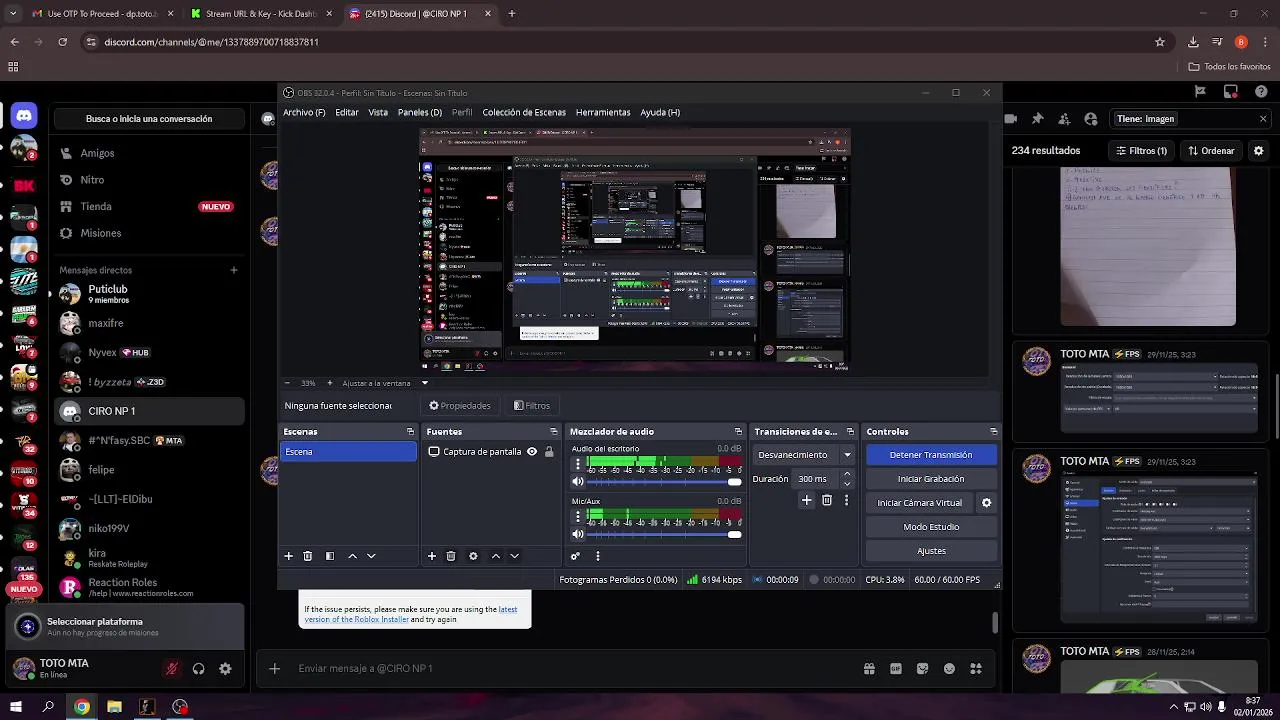The height and width of the screenshot is (720, 1280).
Task: Mute Audio del escritorio
Action: (x=577, y=482)
